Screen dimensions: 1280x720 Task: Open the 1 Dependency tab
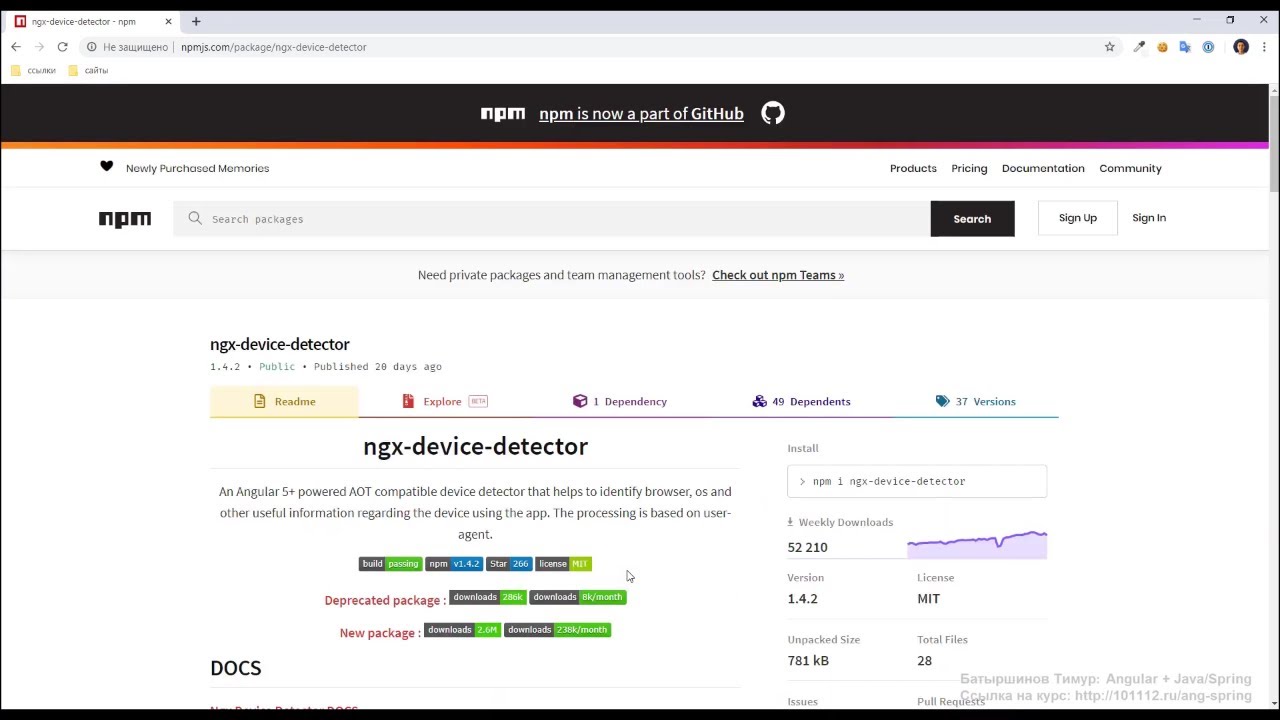coord(619,401)
